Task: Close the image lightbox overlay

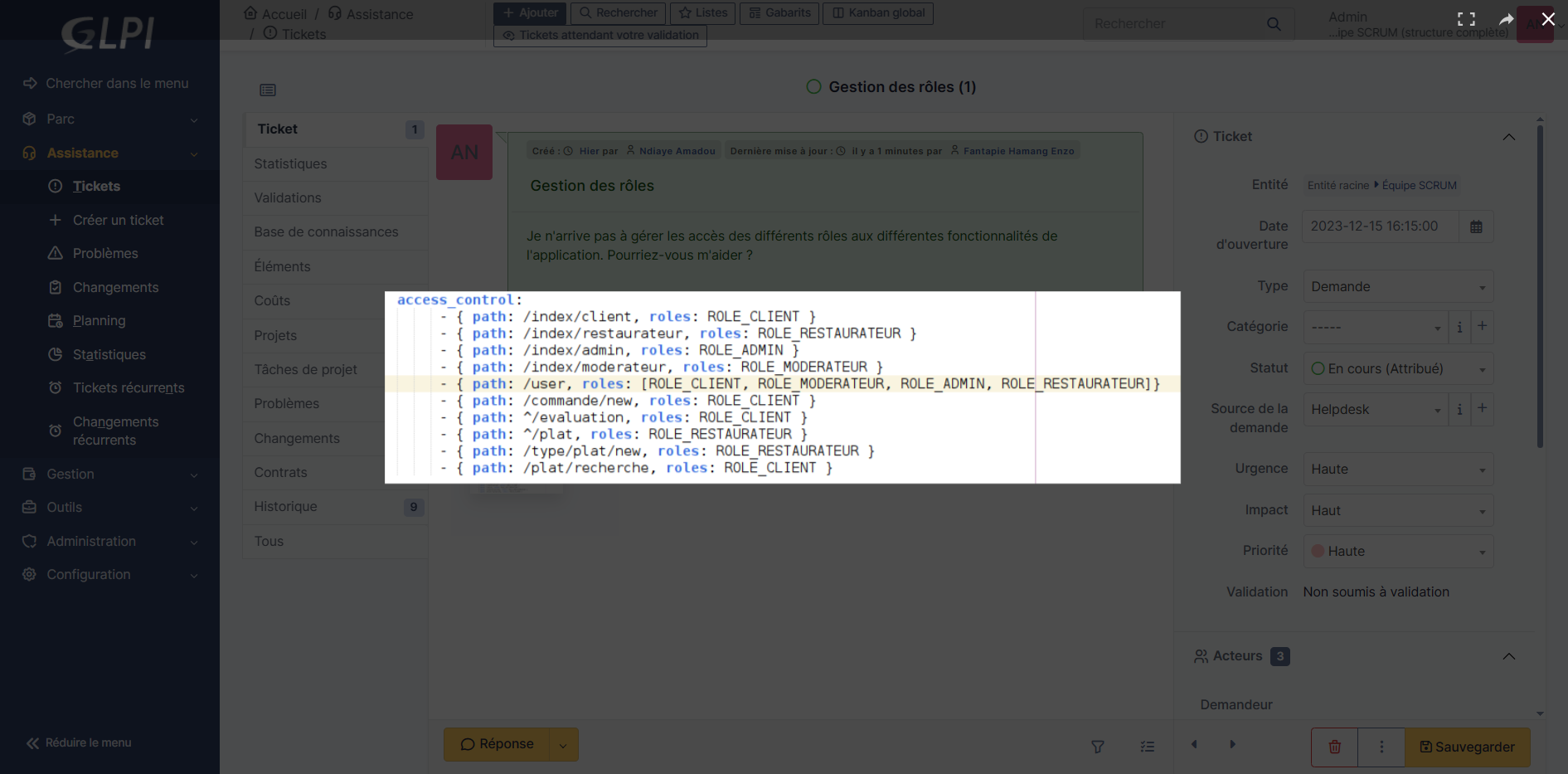Action: 1547,19
